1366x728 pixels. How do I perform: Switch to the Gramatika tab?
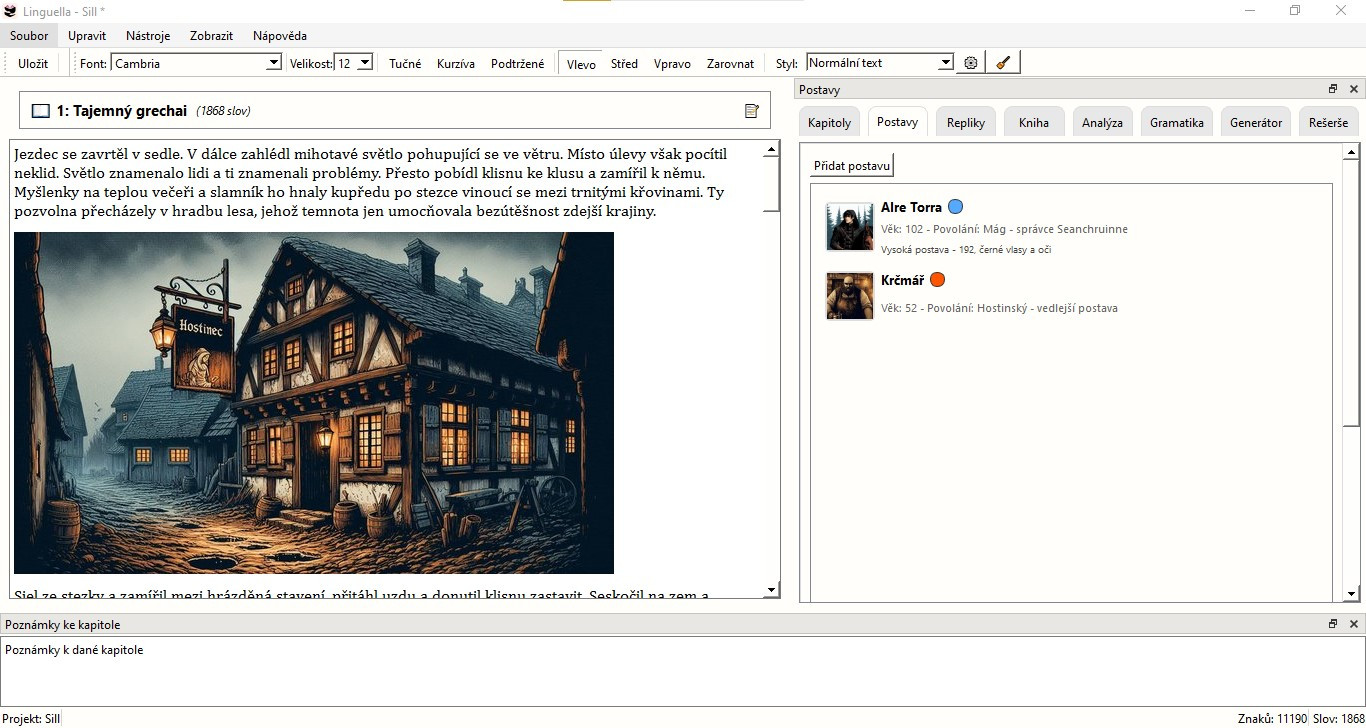coord(1176,123)
